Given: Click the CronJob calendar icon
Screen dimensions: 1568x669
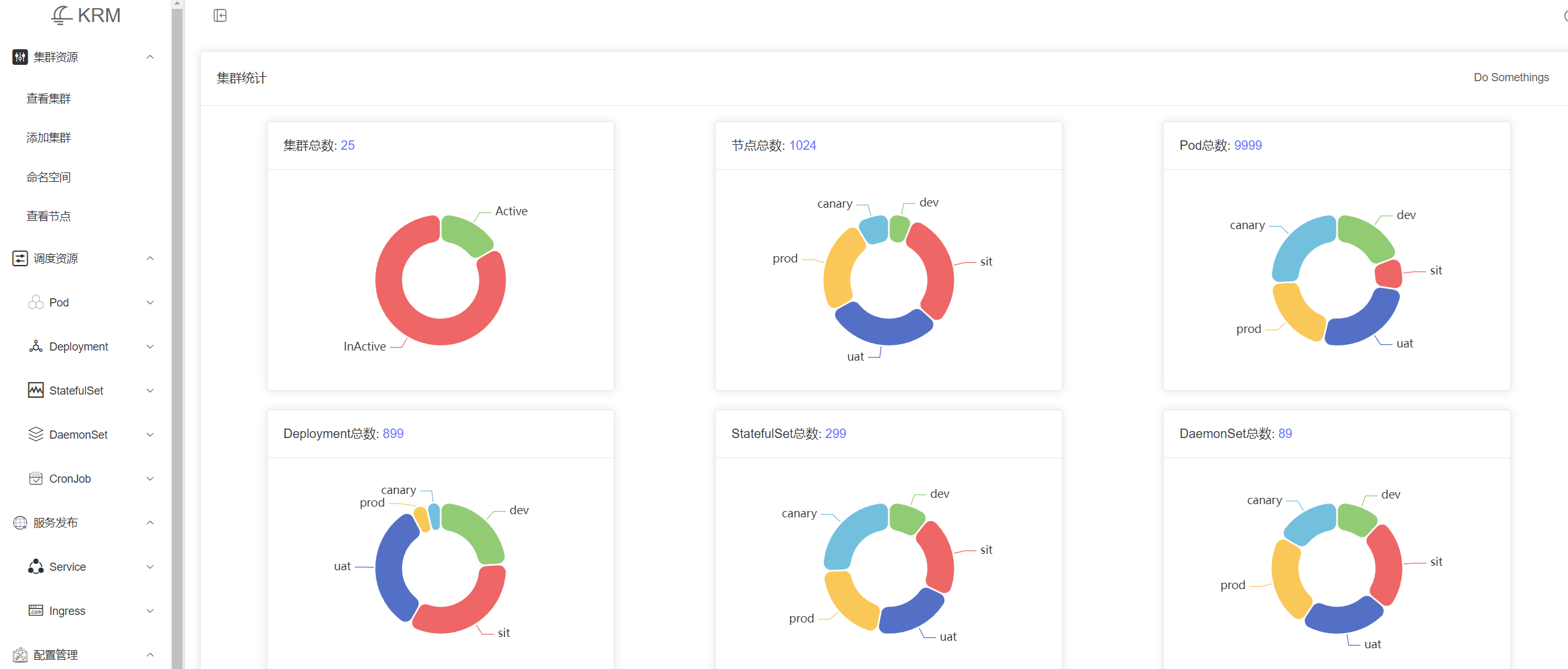Looking at the screenshot, I should (x=35, y=478).
